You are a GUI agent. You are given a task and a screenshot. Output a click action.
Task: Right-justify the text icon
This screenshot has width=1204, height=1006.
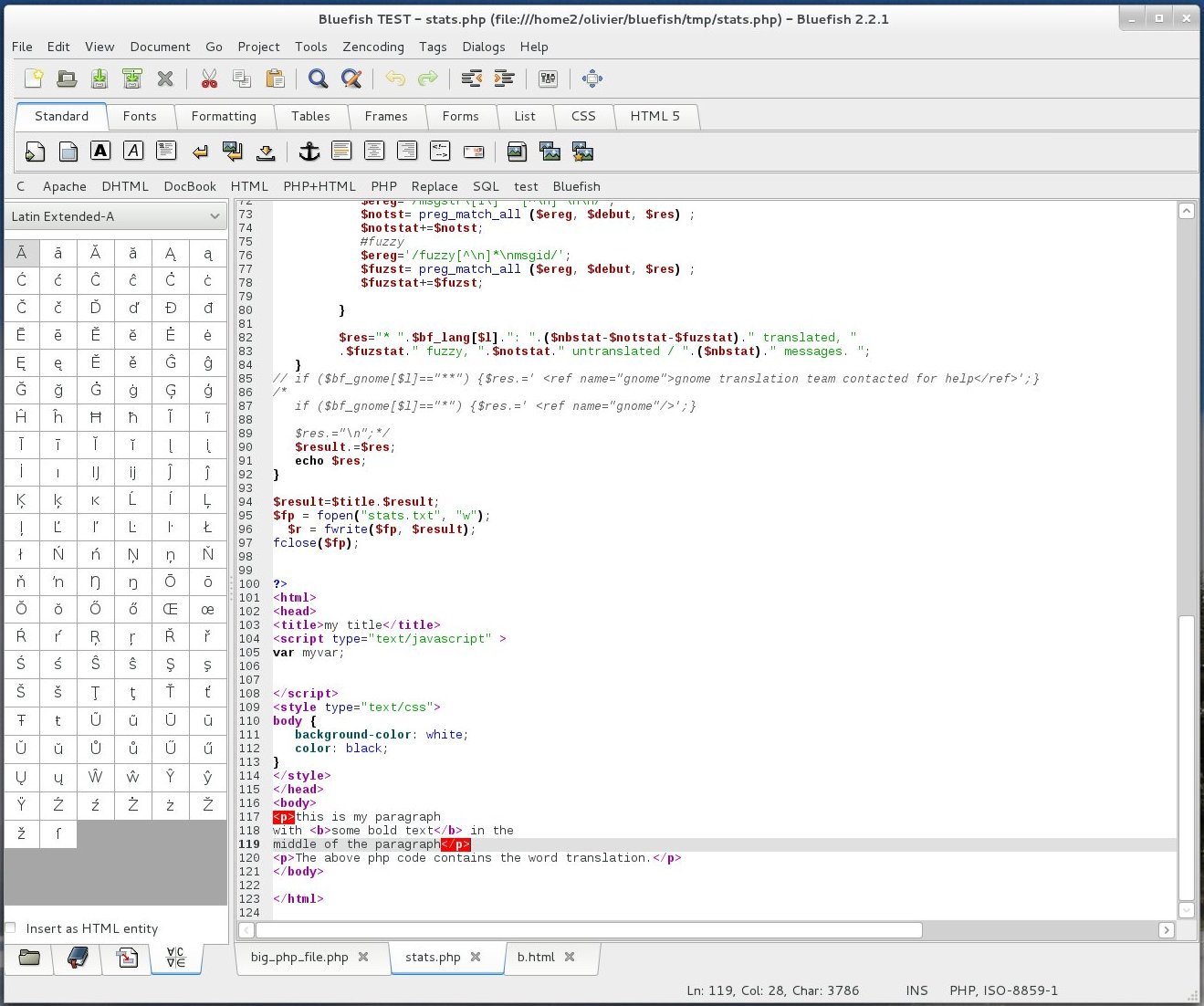(407, 152)
